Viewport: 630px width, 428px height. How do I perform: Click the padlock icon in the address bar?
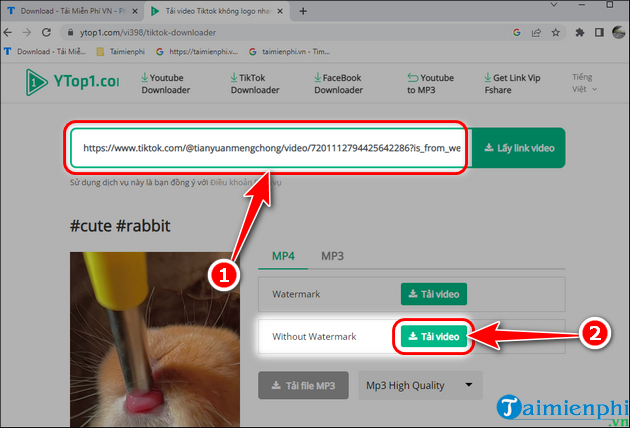[x=70, y=33]
